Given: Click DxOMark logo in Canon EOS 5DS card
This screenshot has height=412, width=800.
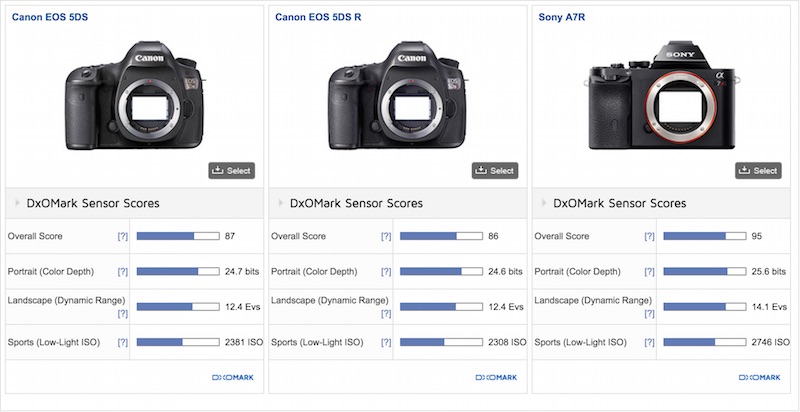Looking at the screenshot, I should tap(233, 377).
